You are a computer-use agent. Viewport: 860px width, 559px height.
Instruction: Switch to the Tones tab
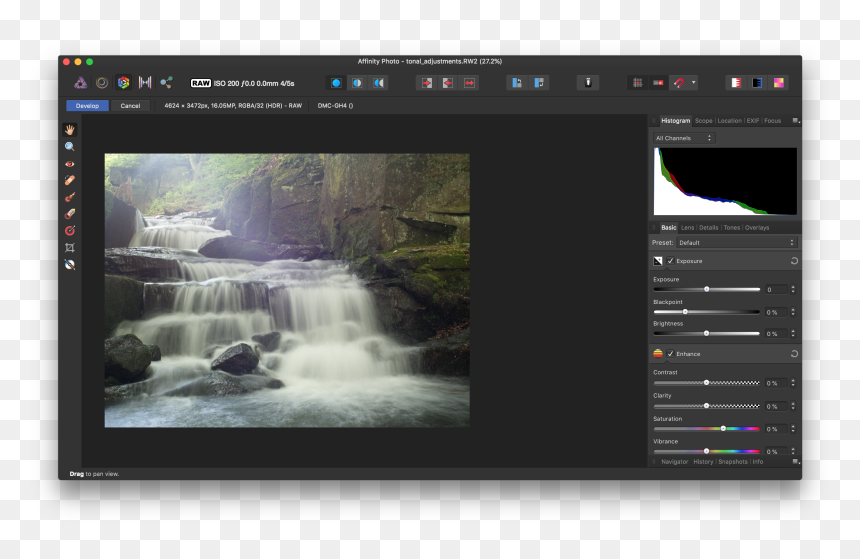(x=732, y=228)
